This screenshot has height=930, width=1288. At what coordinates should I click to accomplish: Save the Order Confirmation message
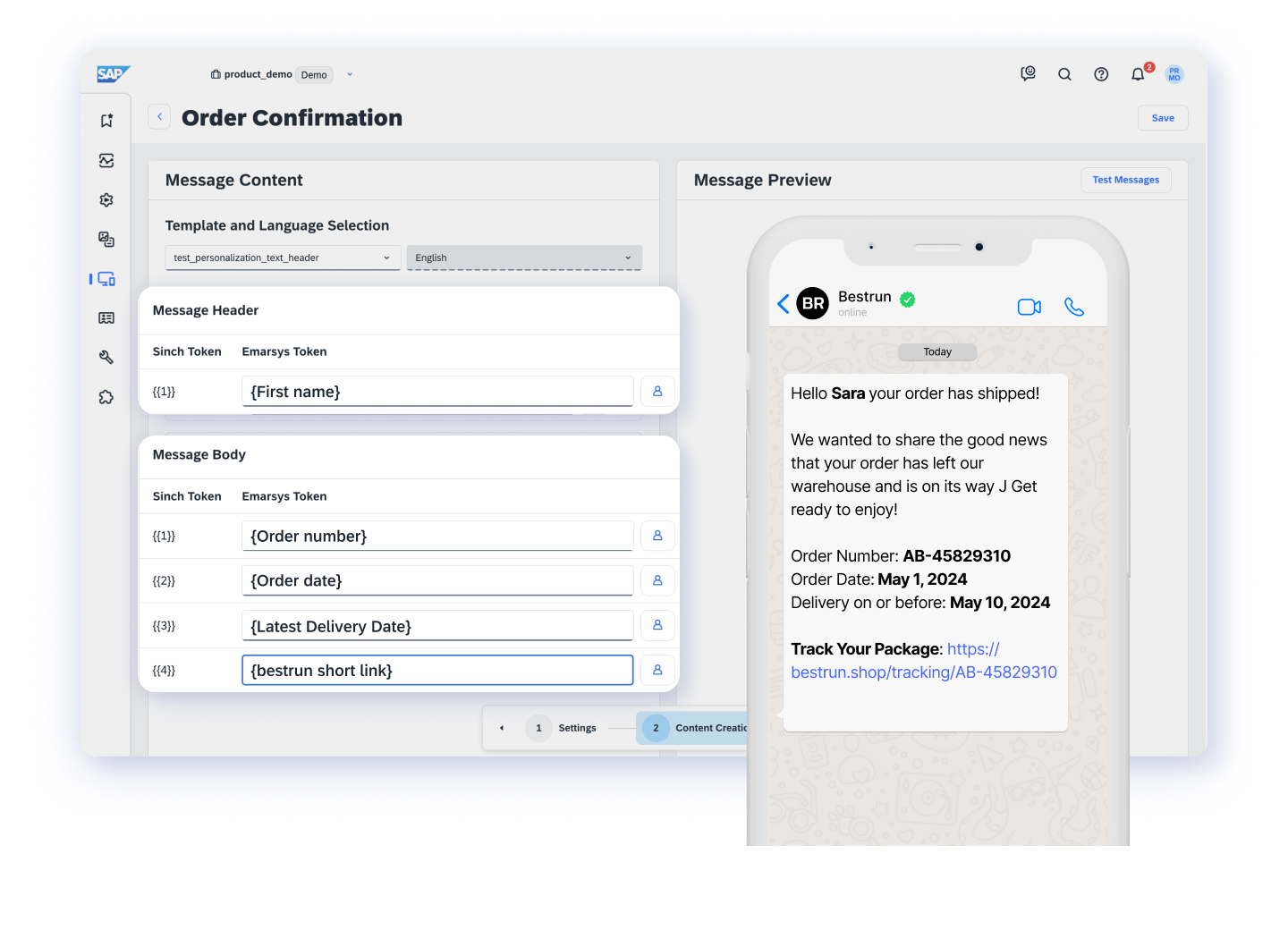point(1163,117)
